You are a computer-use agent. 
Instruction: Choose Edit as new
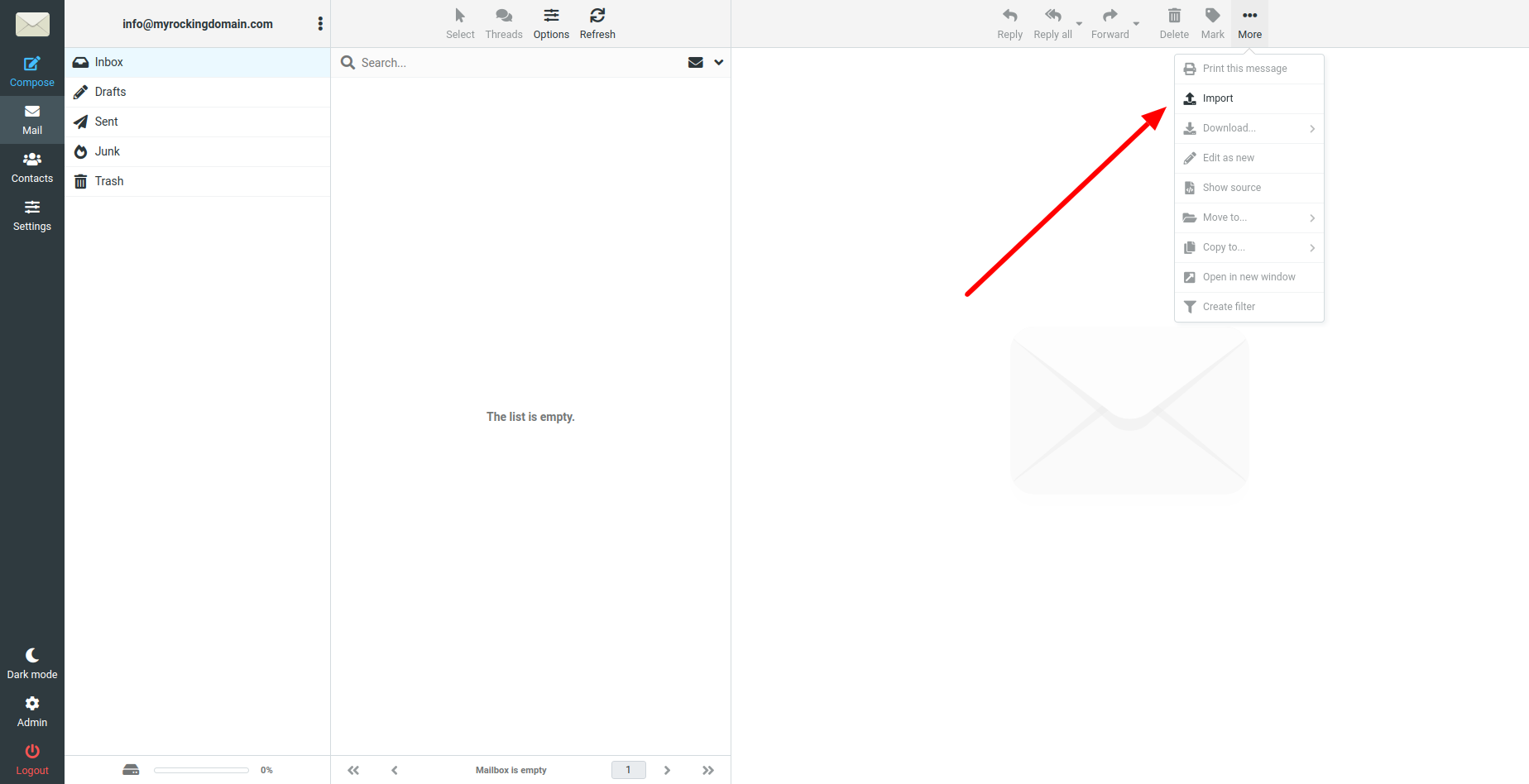(1249, 158)
